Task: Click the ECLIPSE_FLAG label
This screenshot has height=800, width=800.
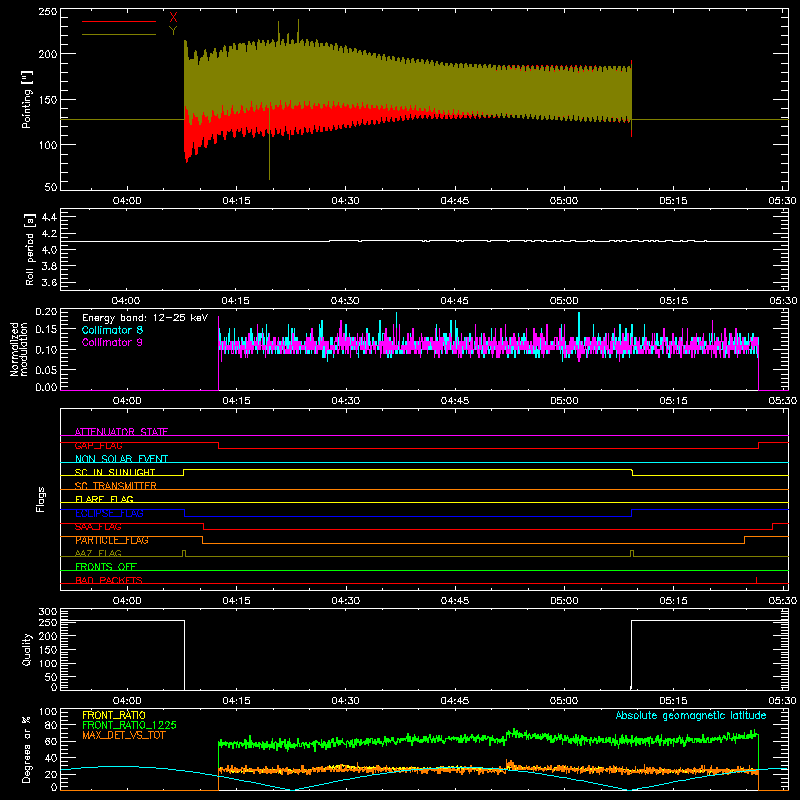Action: (x=109, y=513)
